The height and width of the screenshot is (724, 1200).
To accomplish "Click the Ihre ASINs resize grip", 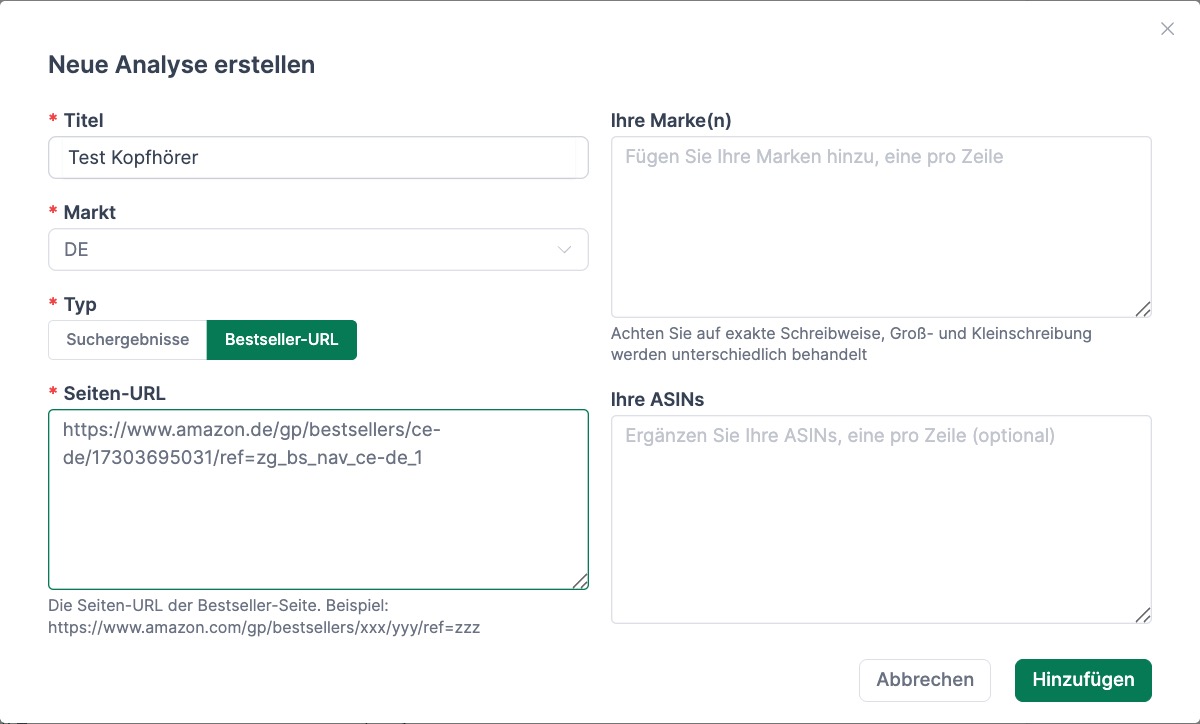I will (1143, 615).
